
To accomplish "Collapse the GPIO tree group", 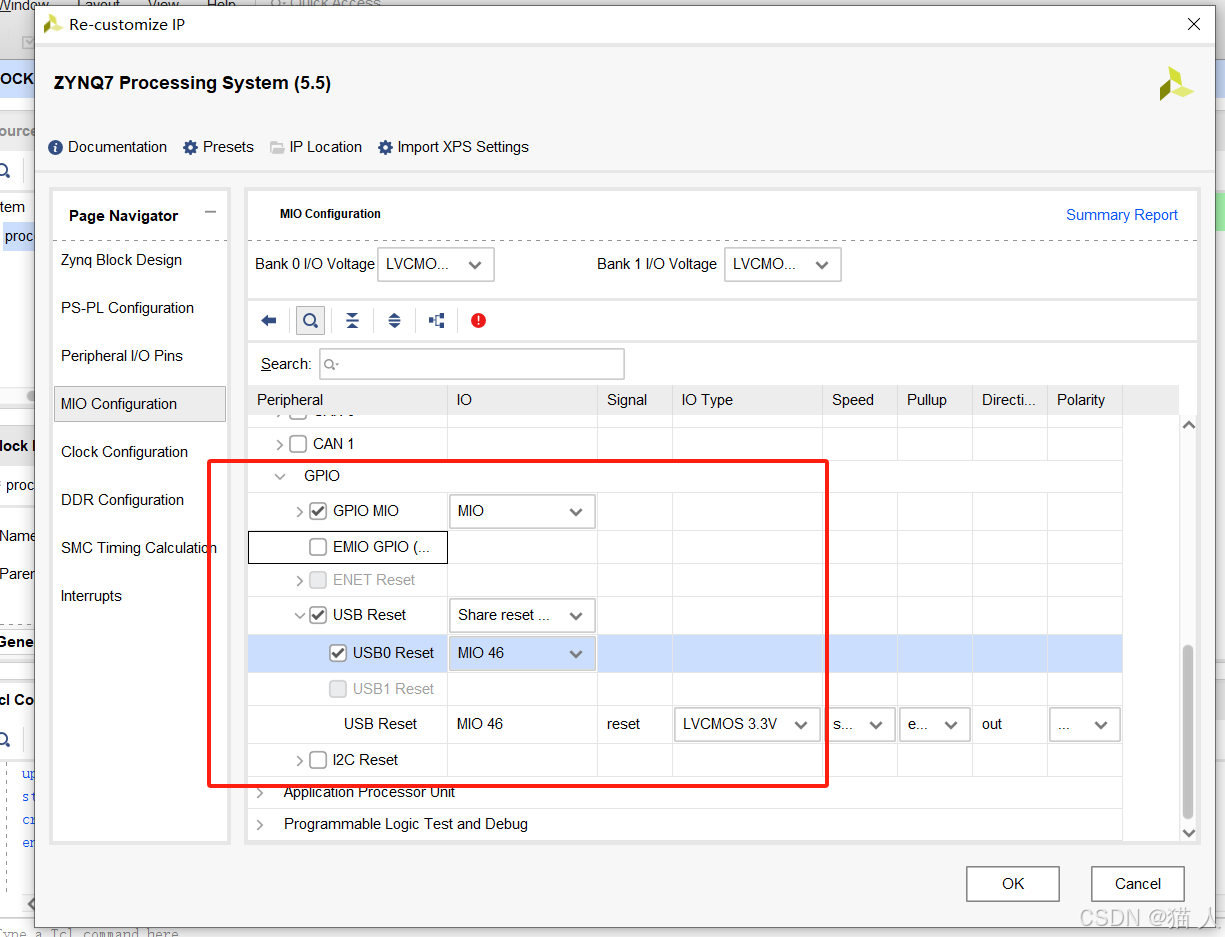I will coord(280,477).
